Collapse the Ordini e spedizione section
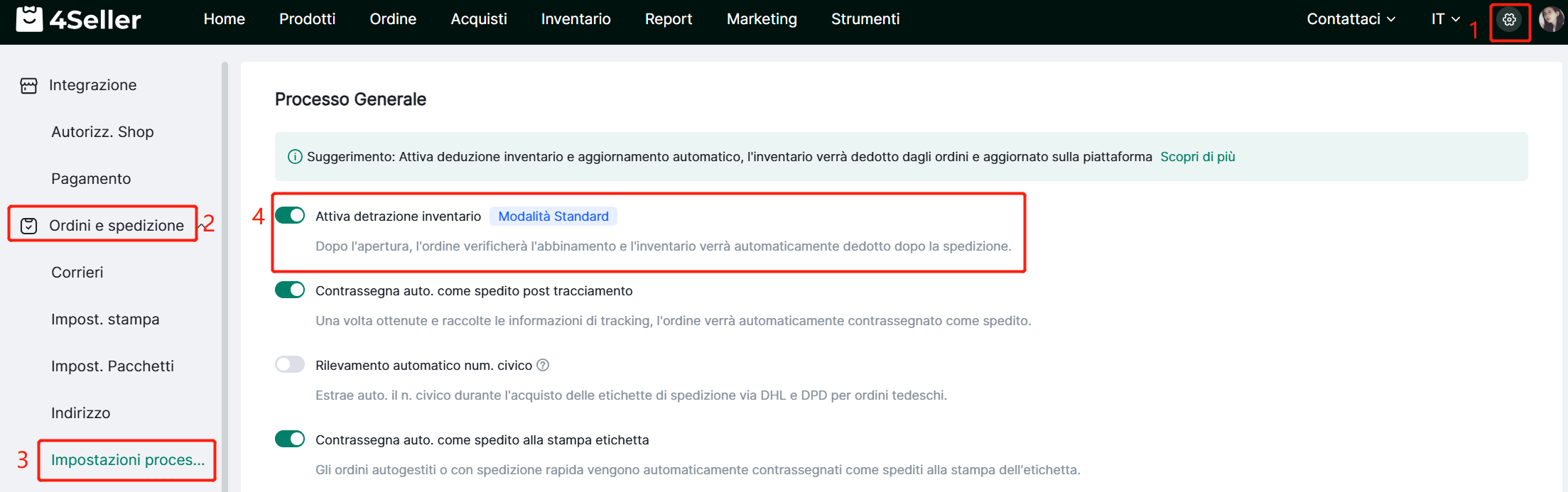 click(x=201, y=226)
